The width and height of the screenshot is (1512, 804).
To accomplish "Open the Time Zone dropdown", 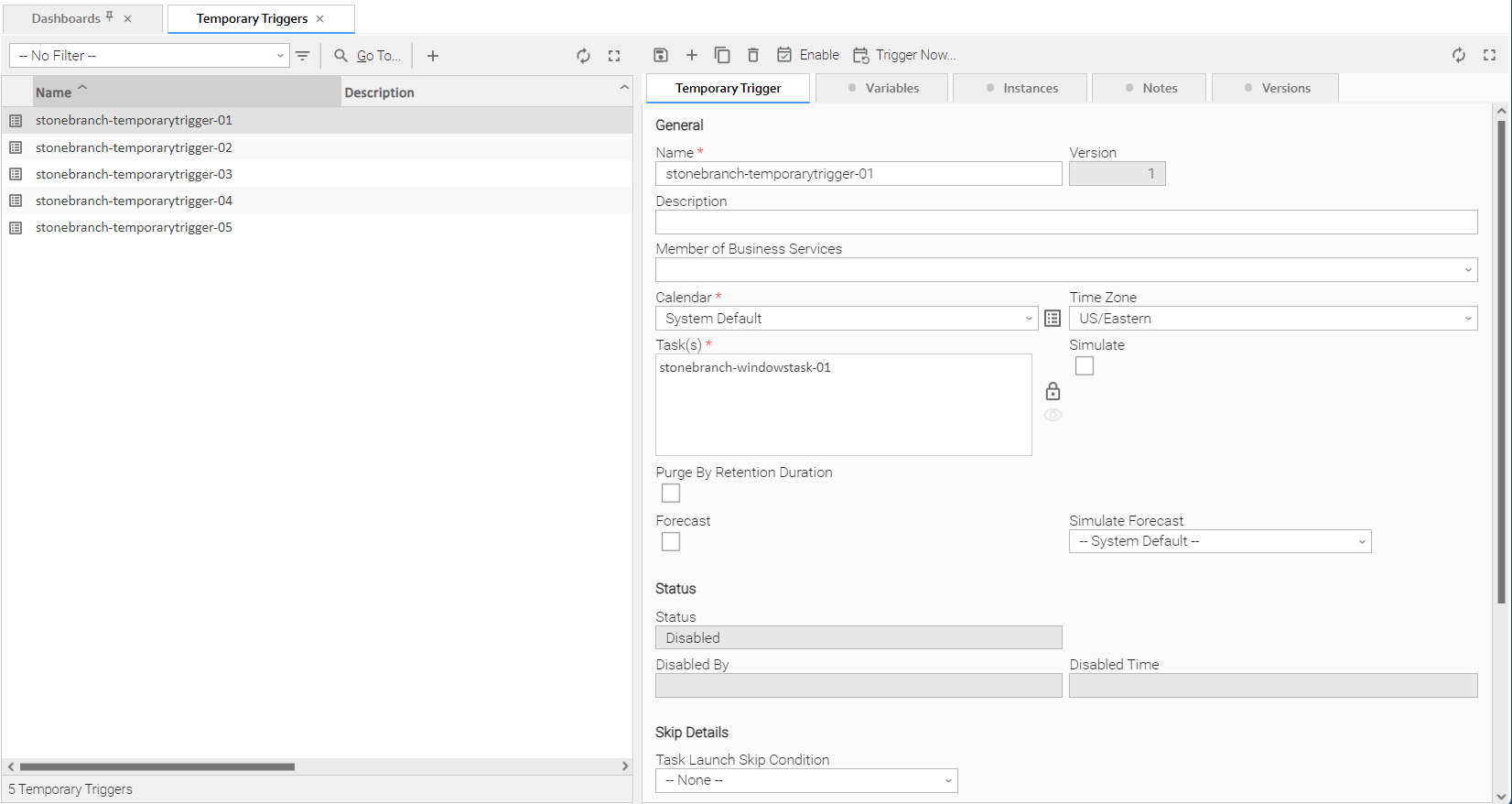I will tap(1272, 319).
